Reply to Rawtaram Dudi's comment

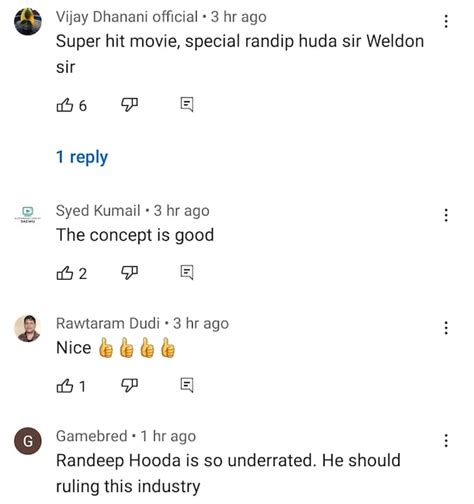(x=187, y=385)
